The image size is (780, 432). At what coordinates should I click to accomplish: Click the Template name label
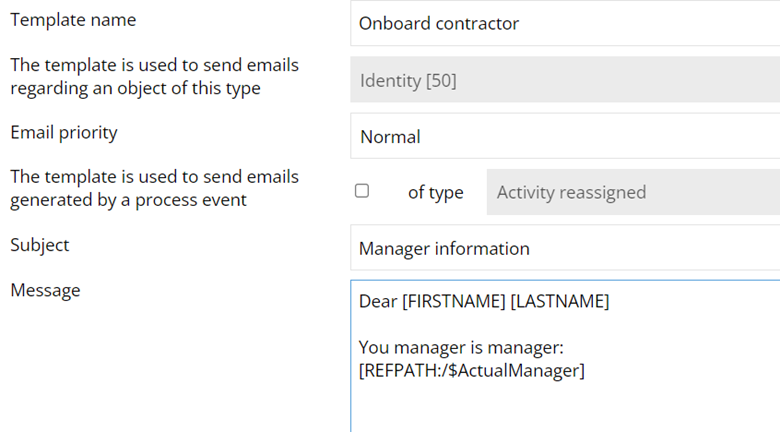[73, 20]
